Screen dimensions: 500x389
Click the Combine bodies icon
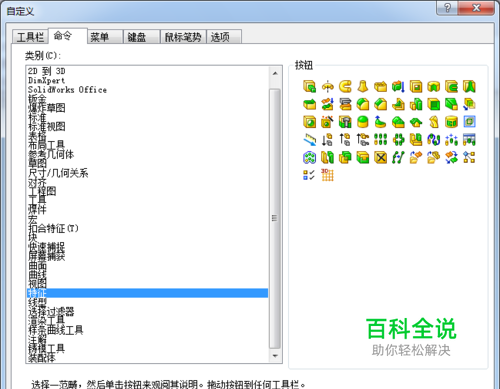click(x=345, y=157)
